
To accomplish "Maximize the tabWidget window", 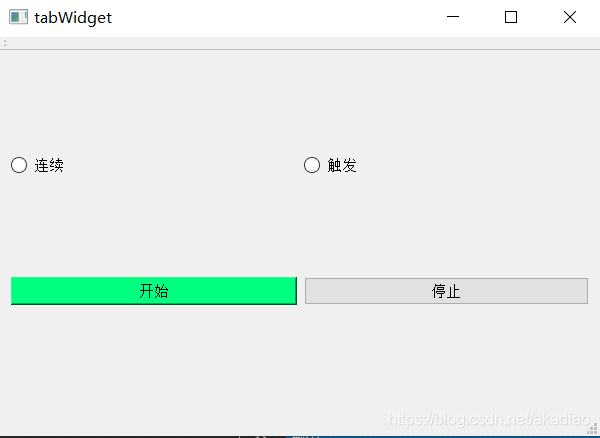I will click(x=511, y=17).
